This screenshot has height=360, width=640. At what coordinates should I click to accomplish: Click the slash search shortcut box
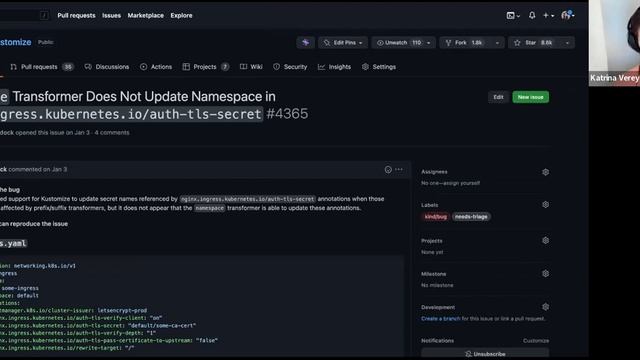(x=44, y=16)
